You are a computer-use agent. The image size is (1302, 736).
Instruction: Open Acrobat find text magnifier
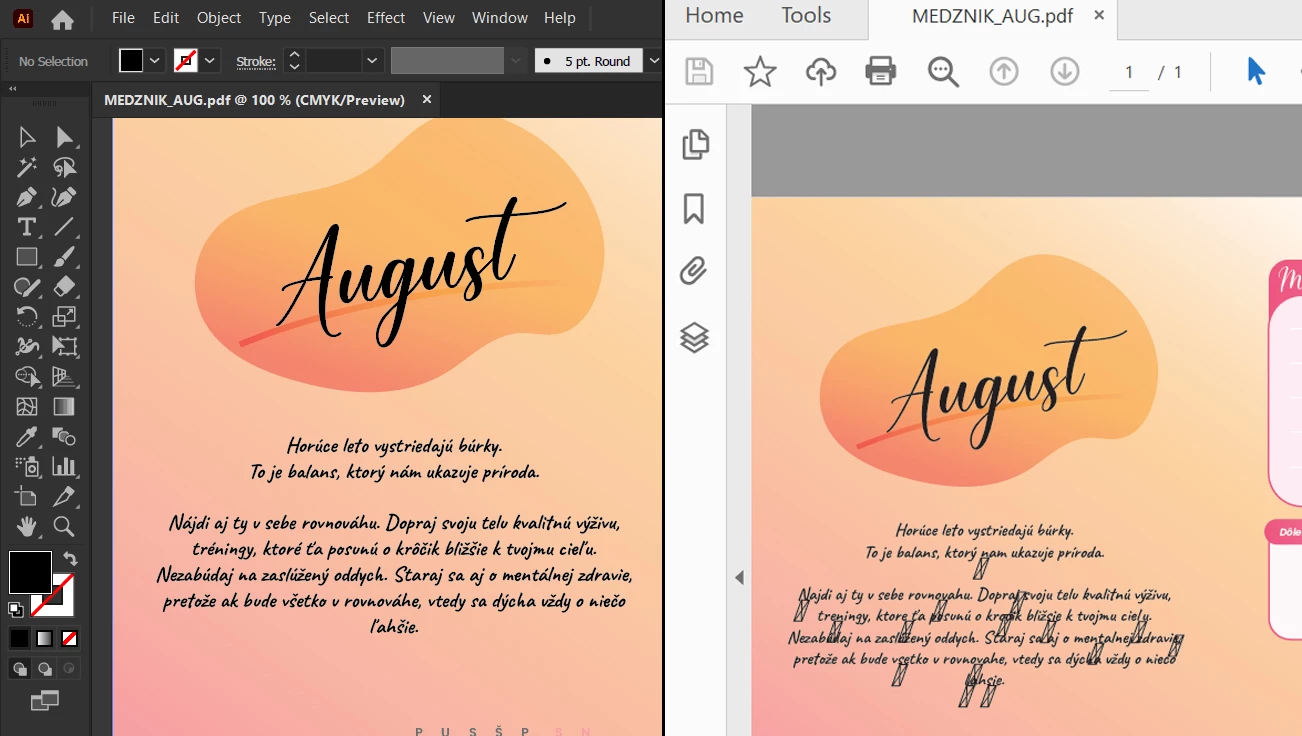943,71
